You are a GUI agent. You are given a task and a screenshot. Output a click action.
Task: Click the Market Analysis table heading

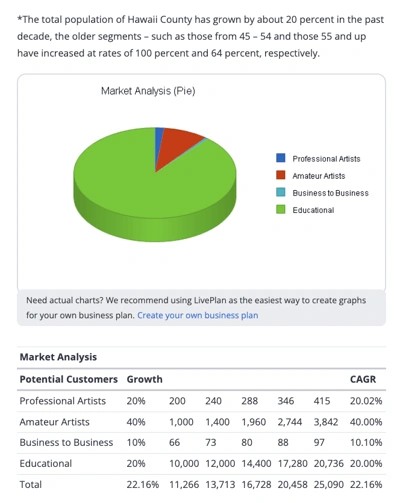[x=58, y=357]
